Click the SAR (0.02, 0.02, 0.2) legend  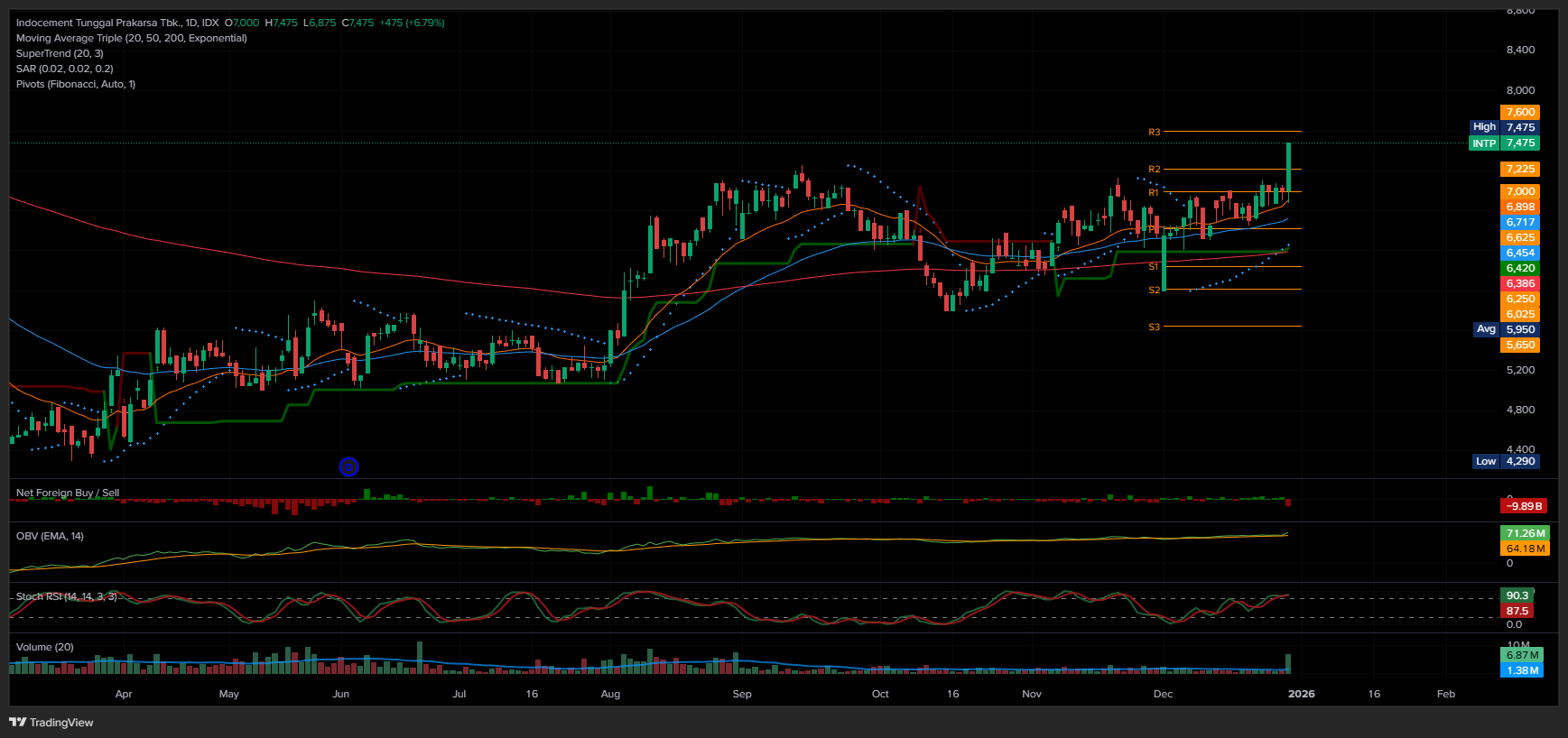[x=64, y=69]
